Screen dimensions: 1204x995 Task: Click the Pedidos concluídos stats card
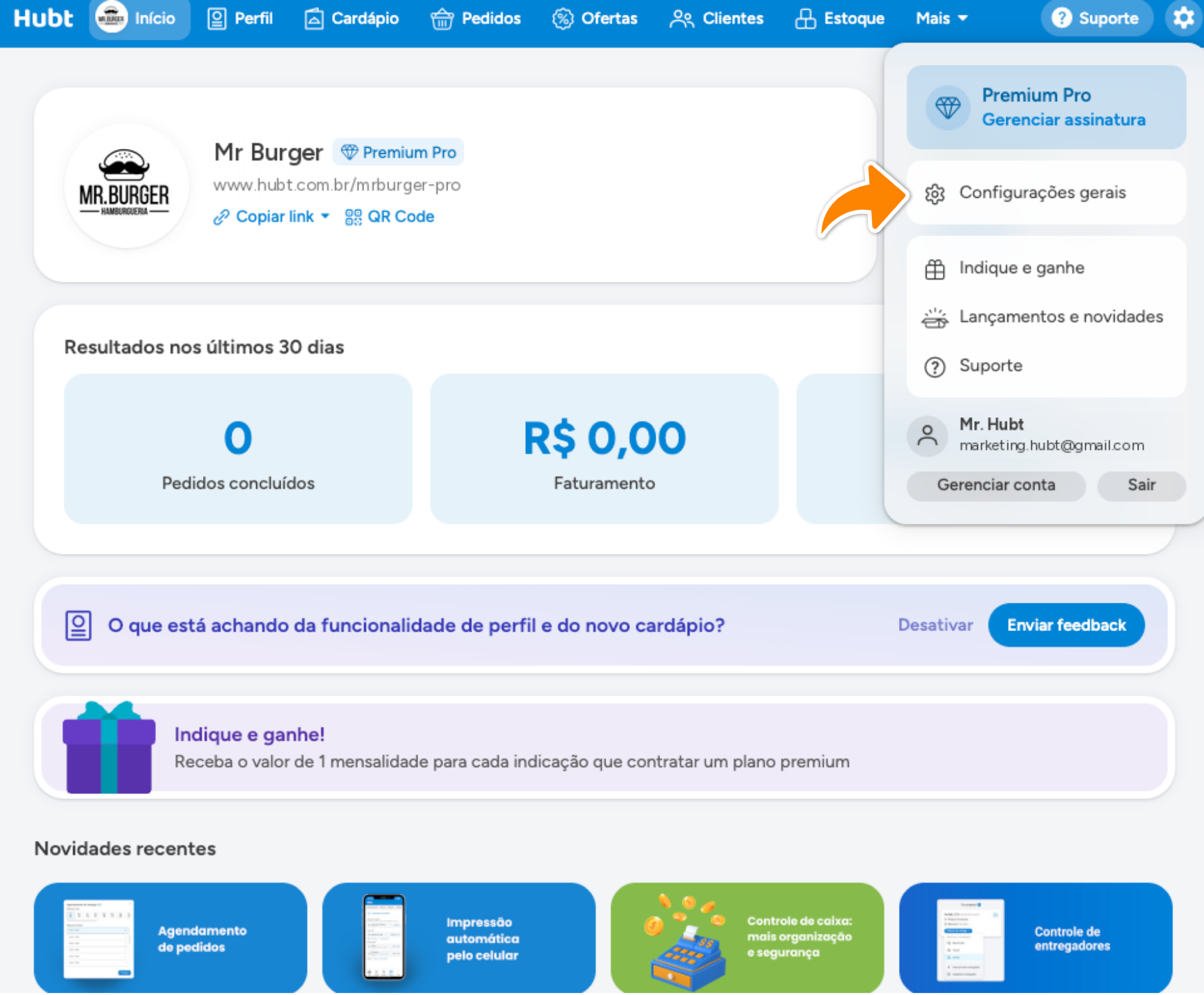pyautogui.click(x=238, y=449)
